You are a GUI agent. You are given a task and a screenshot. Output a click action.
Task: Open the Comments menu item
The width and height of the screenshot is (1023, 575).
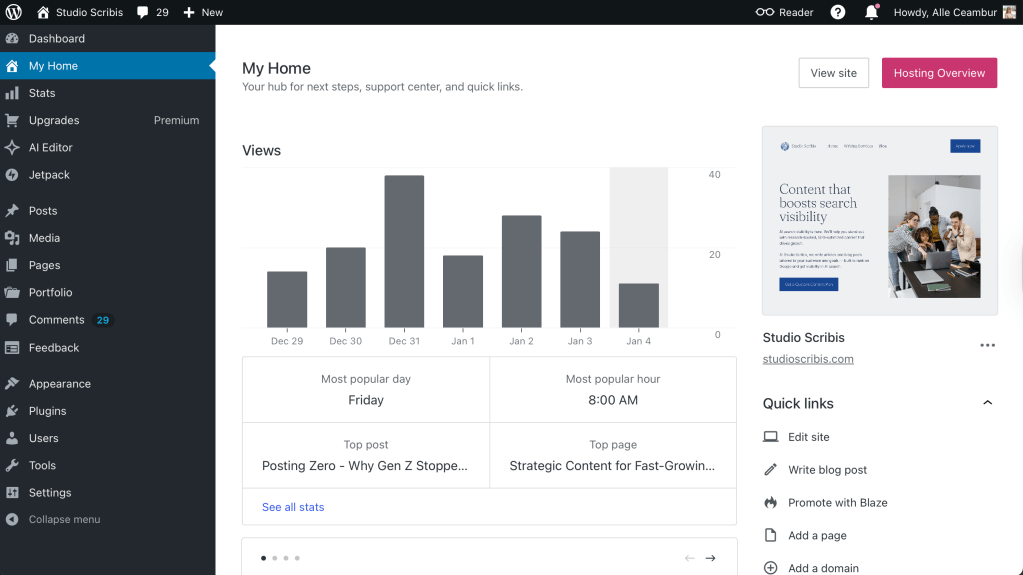tap(108, 320)
